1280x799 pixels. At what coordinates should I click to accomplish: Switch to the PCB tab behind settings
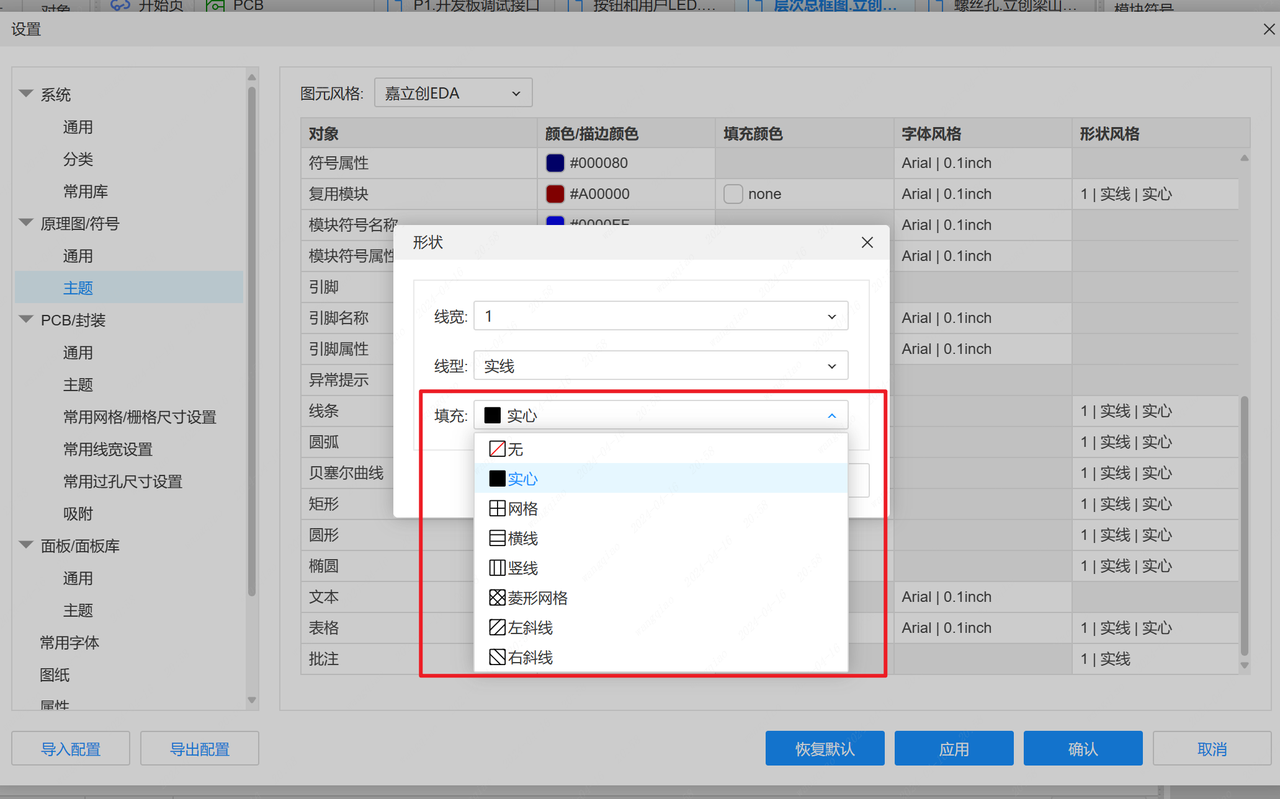click(236, 6)
